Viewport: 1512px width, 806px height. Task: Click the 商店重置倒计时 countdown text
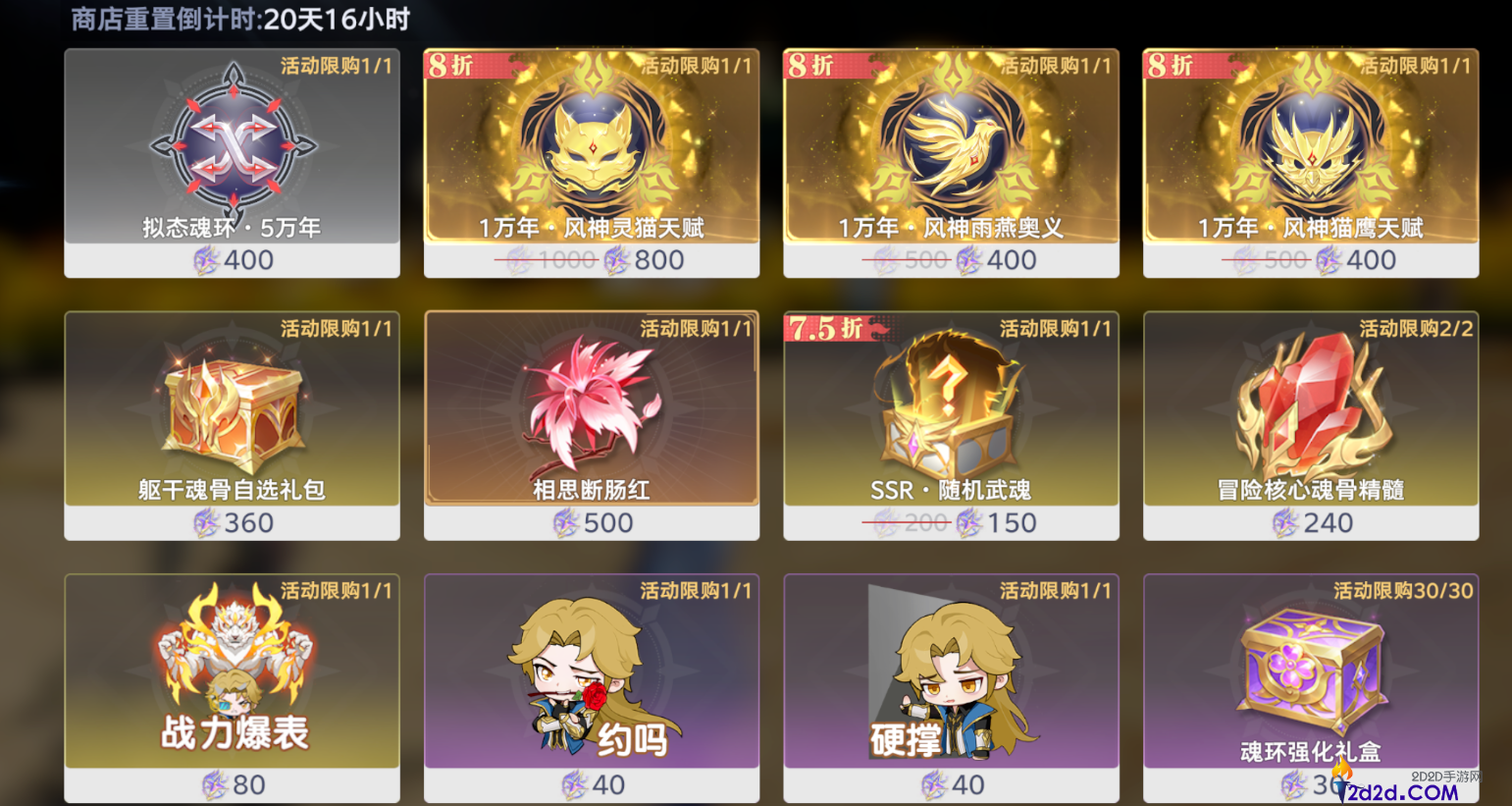pyautogui.click(x=240, y=19)
